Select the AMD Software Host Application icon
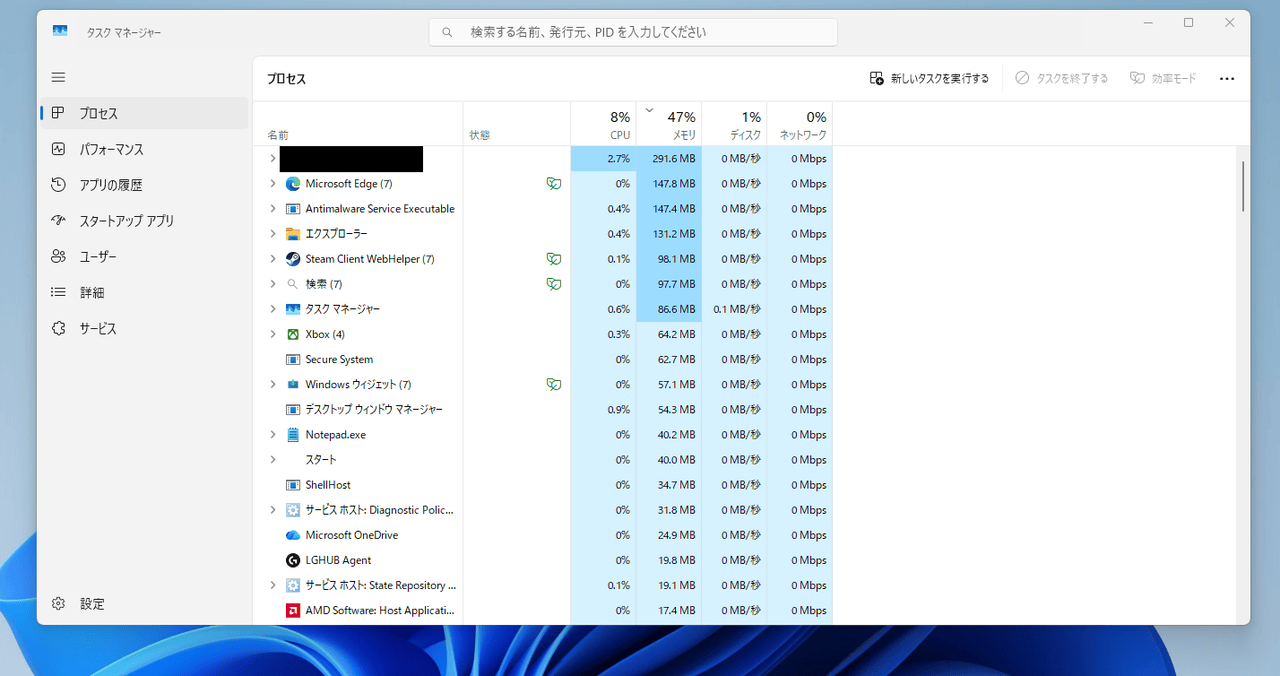The height and width of the screenshot is (676, 1280). pos(293,610)
